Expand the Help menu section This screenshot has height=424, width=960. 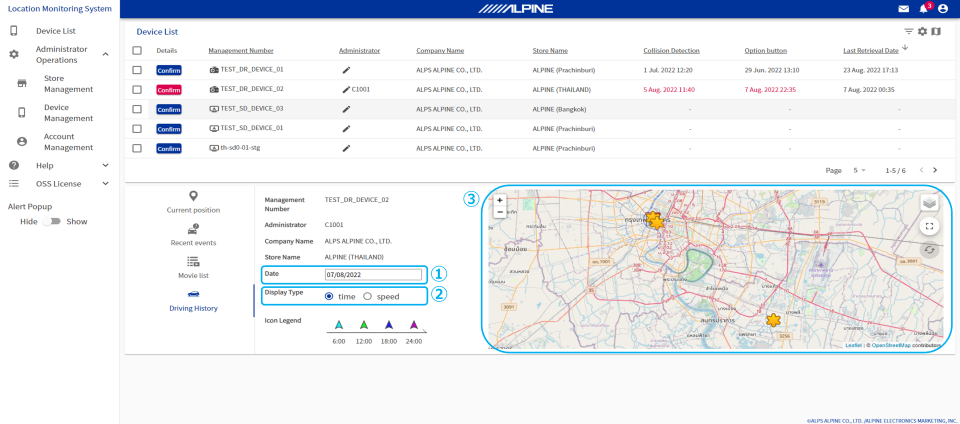pos(105,165)
